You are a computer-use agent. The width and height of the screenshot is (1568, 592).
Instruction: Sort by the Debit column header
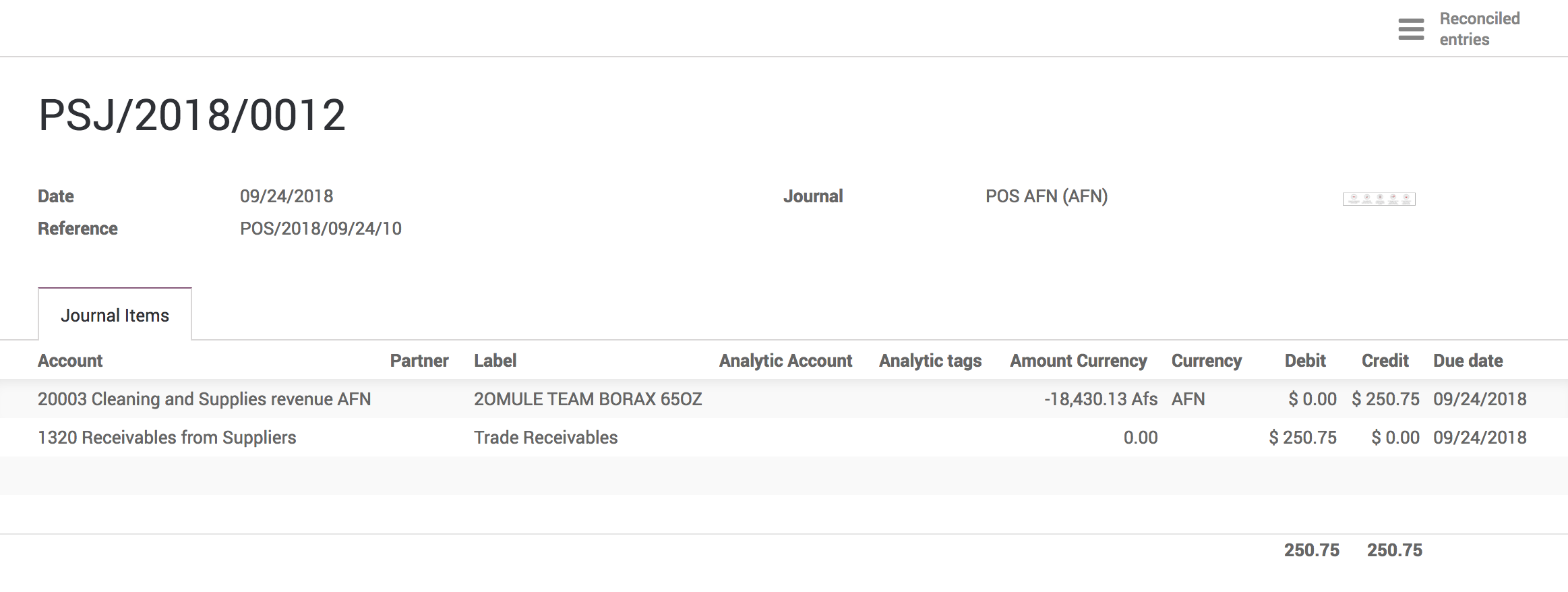(x=1305, y=361)
